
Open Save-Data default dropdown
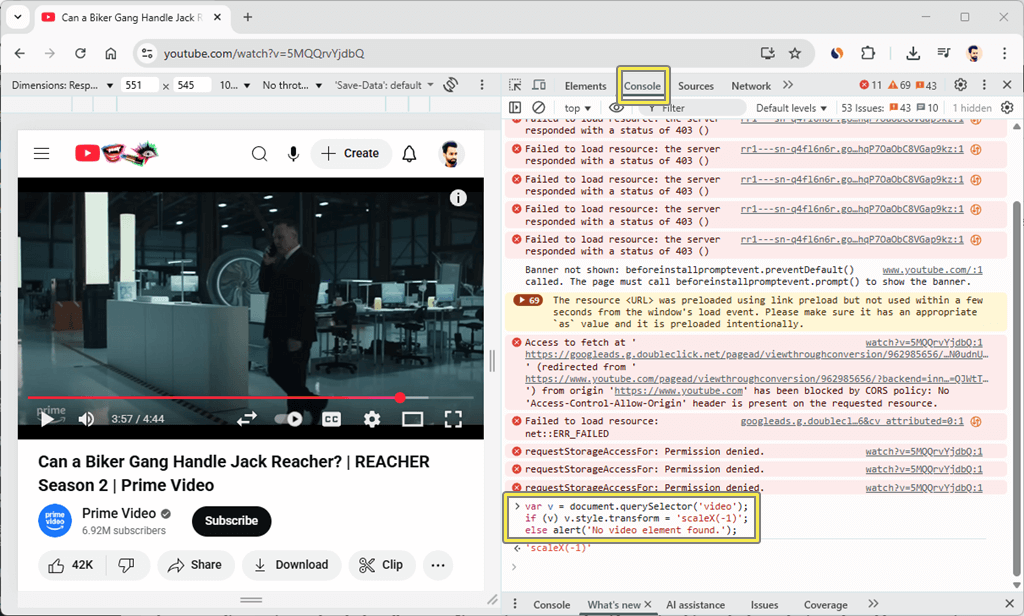pos(384,85)
